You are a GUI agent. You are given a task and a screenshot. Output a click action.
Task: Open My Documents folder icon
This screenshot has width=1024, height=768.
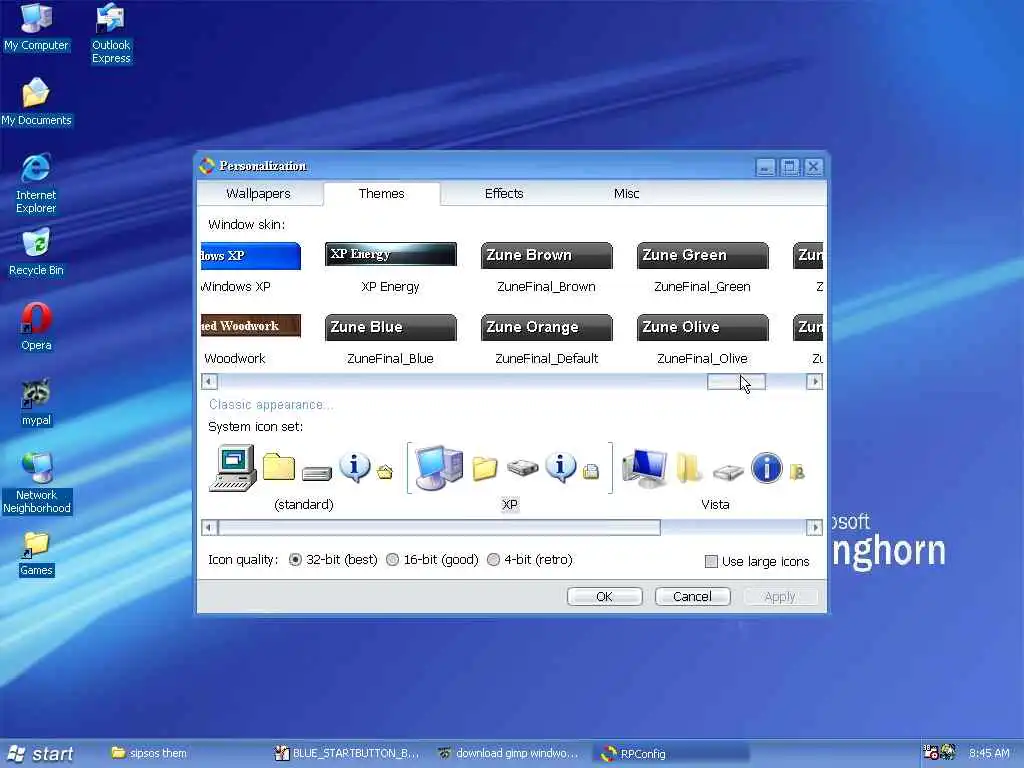click(36, 102)
